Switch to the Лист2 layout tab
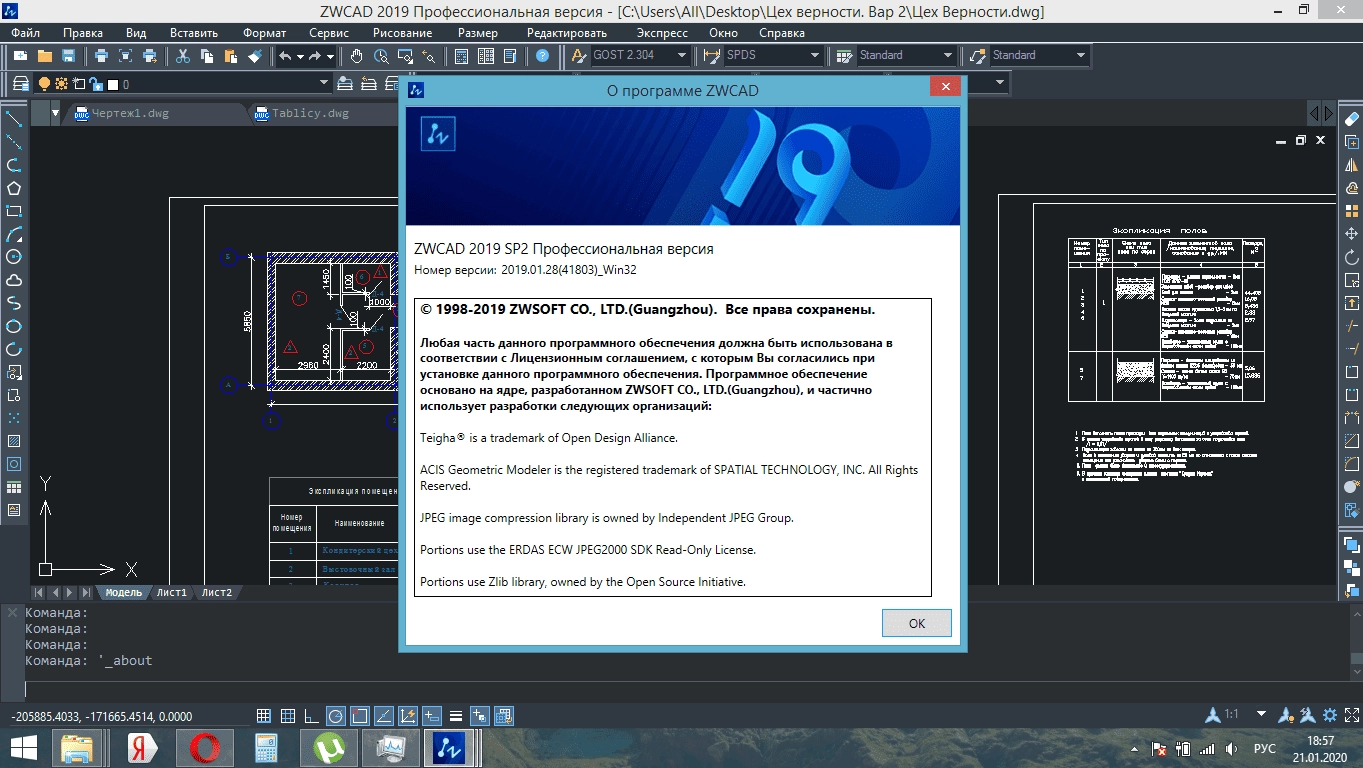 click(216, 593)
